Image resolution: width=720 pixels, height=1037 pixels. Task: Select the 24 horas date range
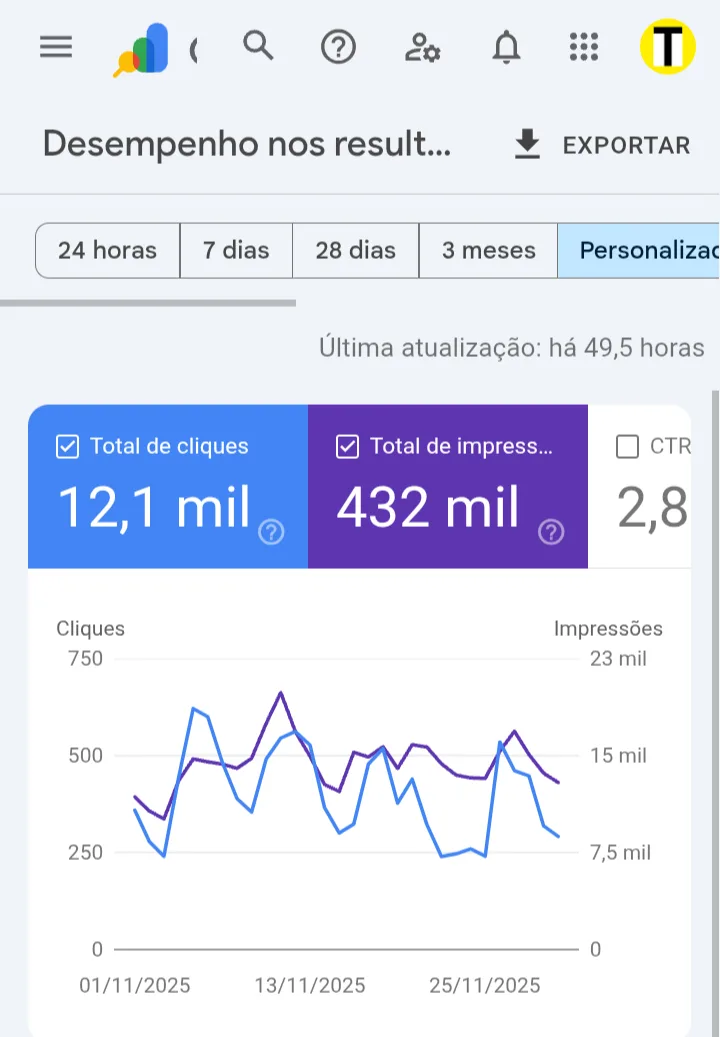point(107,250)
